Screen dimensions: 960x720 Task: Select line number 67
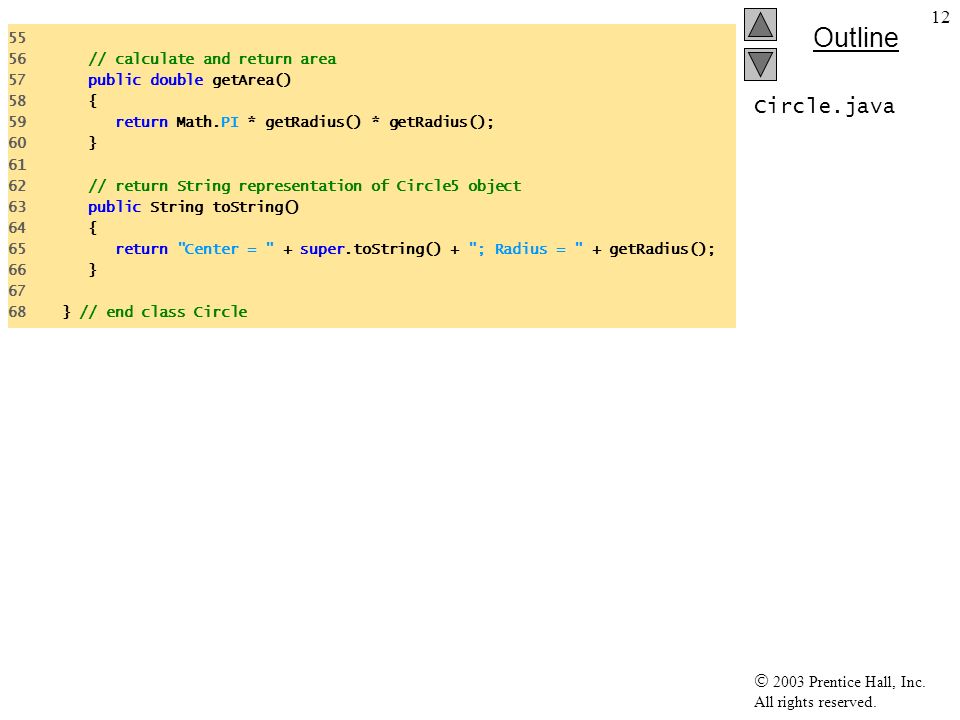tap(17, 291)
